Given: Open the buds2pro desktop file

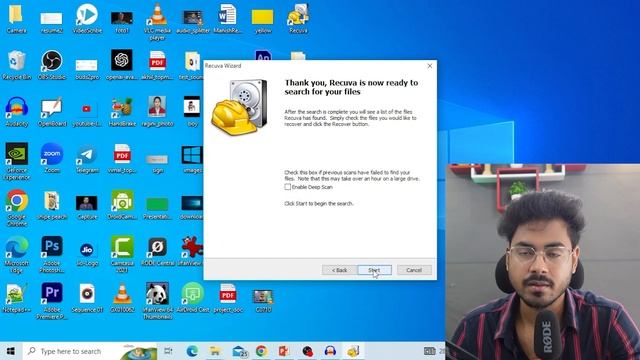Looking at the screenshot, I should 87,69.
